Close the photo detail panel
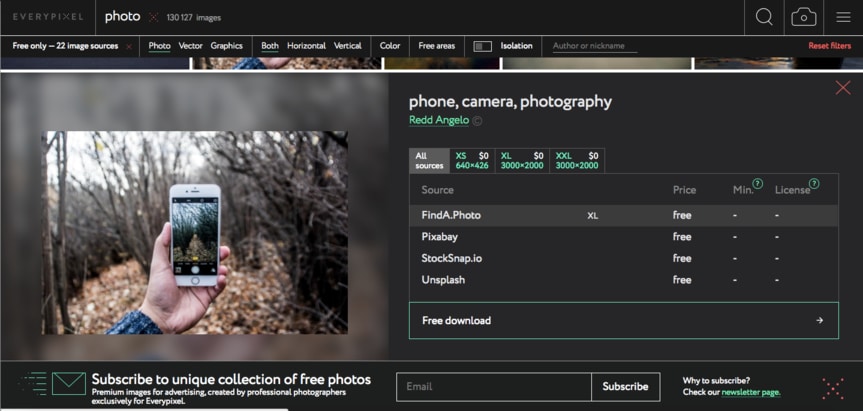Image resolution: width=863 pixels, height=411 pixels. click(842, 88)
